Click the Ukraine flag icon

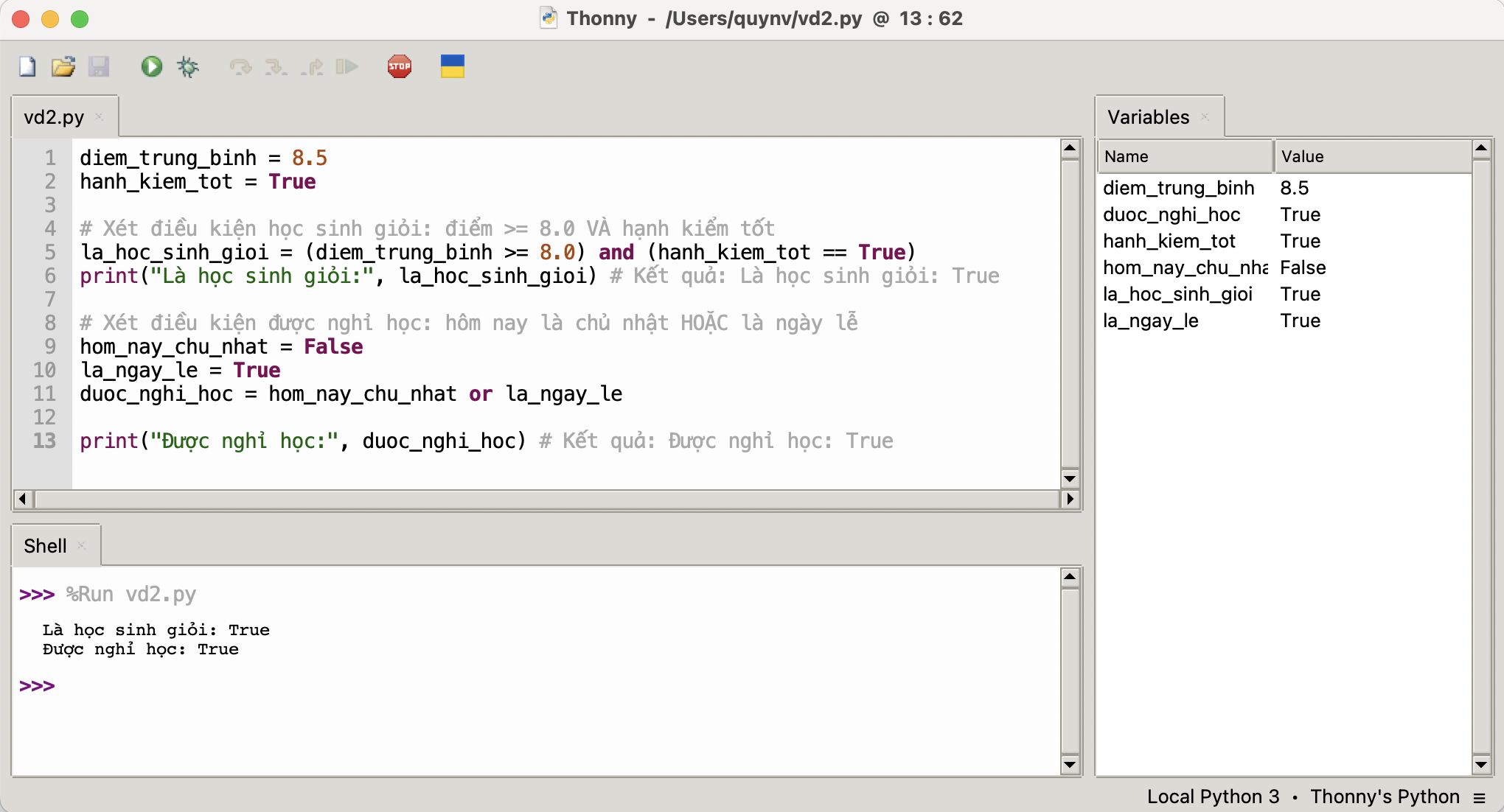pos(452,67)
